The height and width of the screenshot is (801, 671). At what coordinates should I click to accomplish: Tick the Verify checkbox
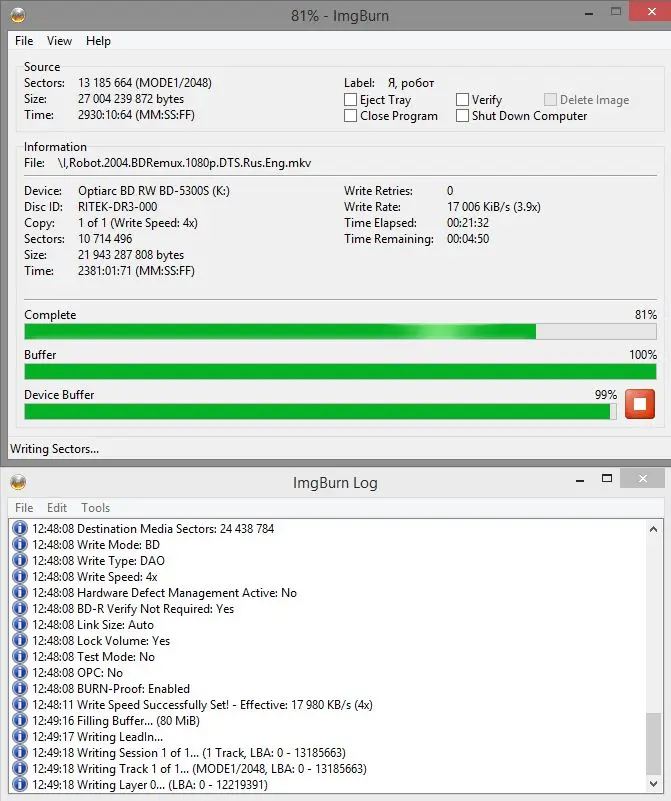coord(462,100)
